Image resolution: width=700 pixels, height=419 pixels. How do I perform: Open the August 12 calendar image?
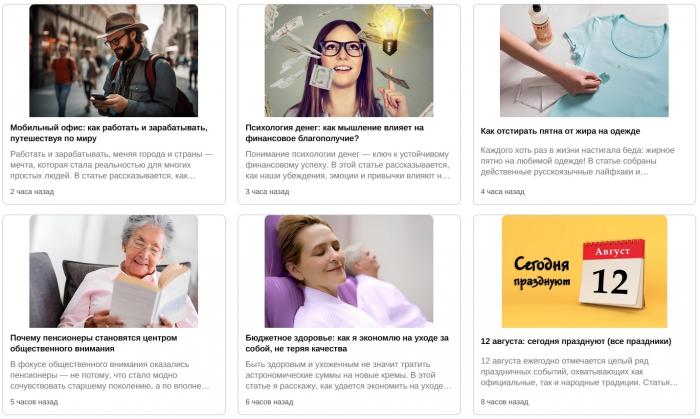tap(584, 271)
